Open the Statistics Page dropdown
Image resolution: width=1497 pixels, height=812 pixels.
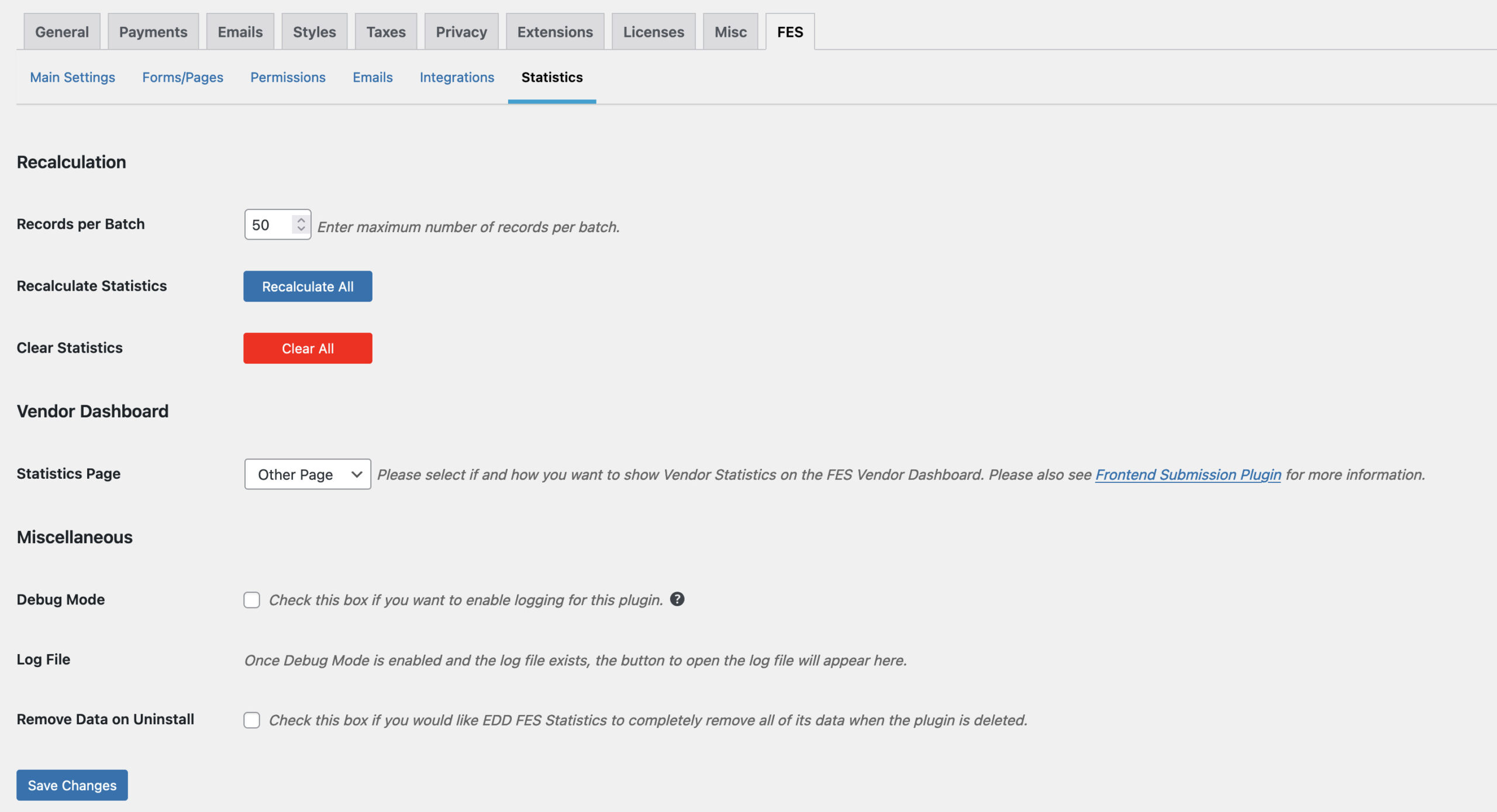pyautogui.click(x=308, y=474)
